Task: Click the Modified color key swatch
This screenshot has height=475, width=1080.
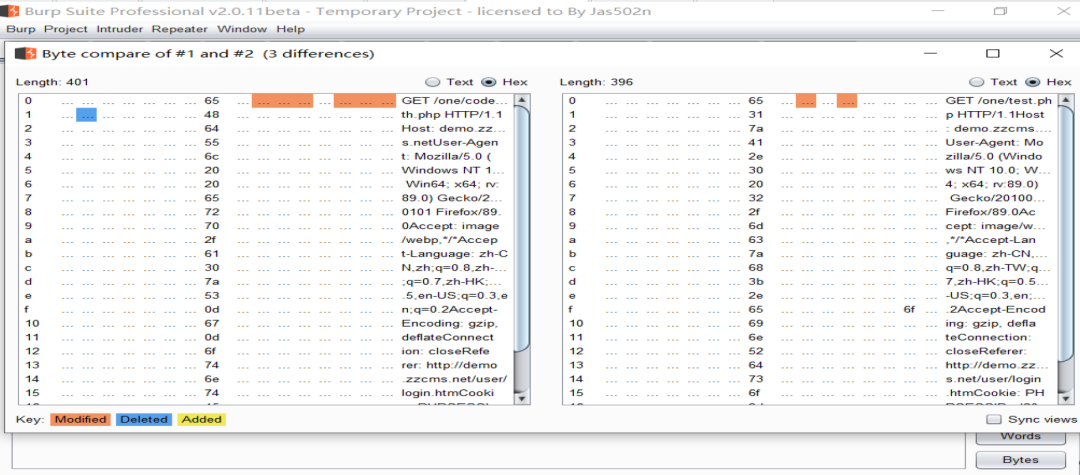Action: coord(80,419)
